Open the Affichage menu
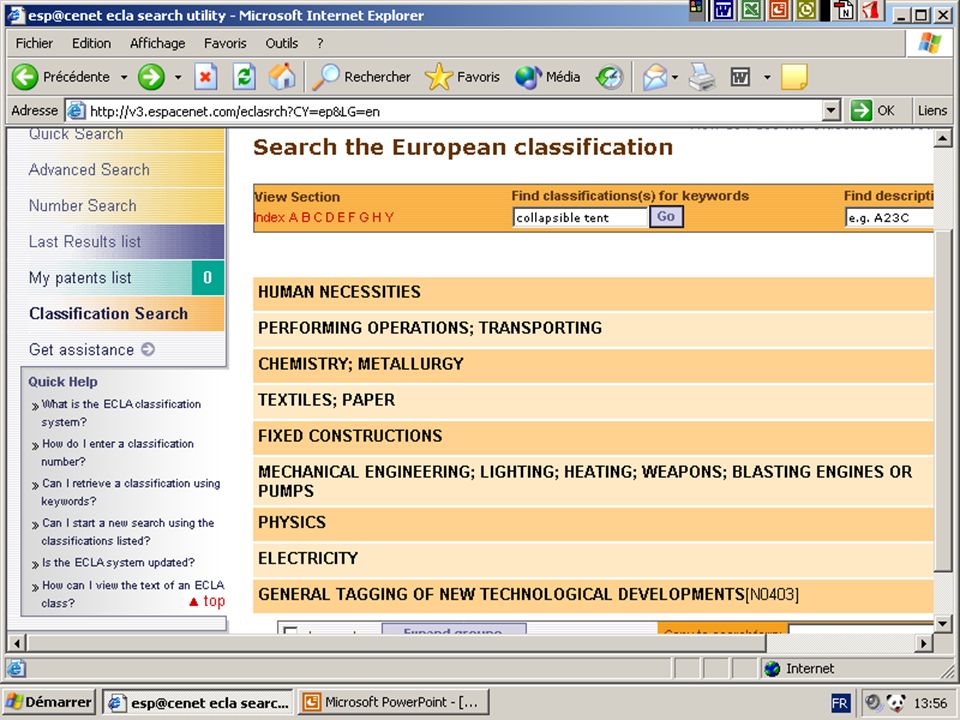 [157, 43]
